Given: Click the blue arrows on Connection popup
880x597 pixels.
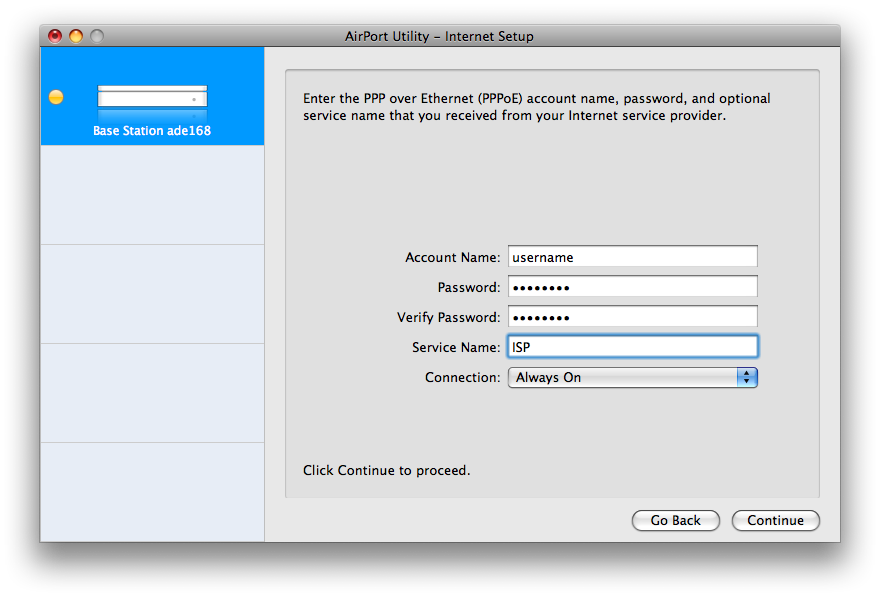Looking at the screenshot, I should pyautogui.click(x=747, y=377).
